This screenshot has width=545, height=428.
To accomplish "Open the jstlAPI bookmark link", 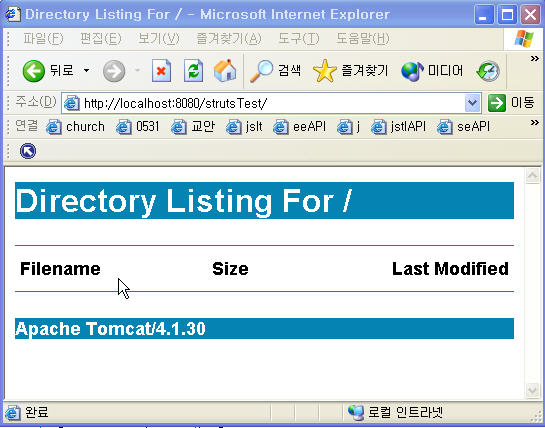I will [398, 127].
